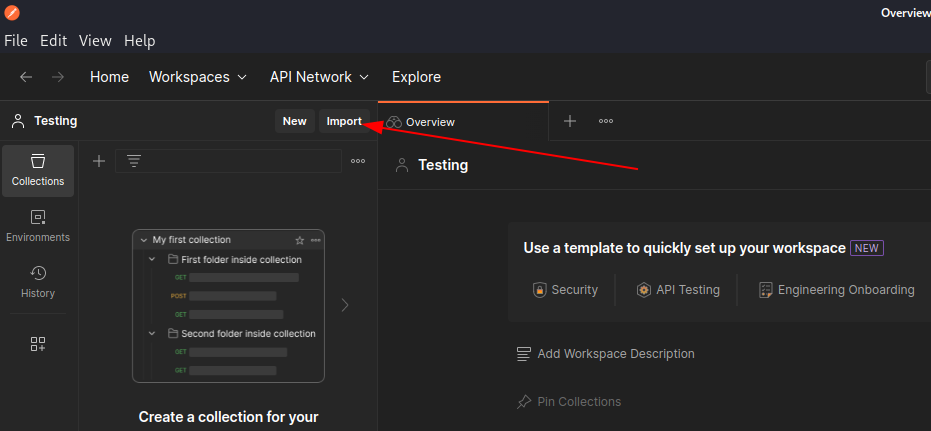Click First folder inside collection label
The image size is (931, 431).
coord(242,259)
